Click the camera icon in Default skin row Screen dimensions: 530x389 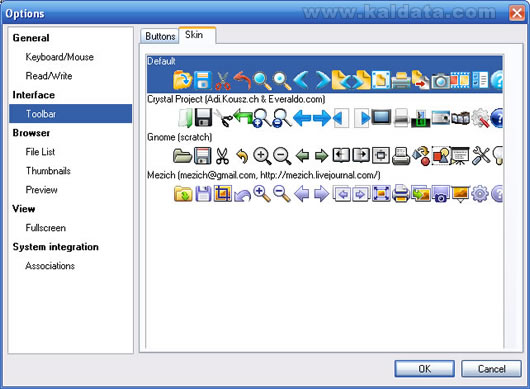(440, 81)
